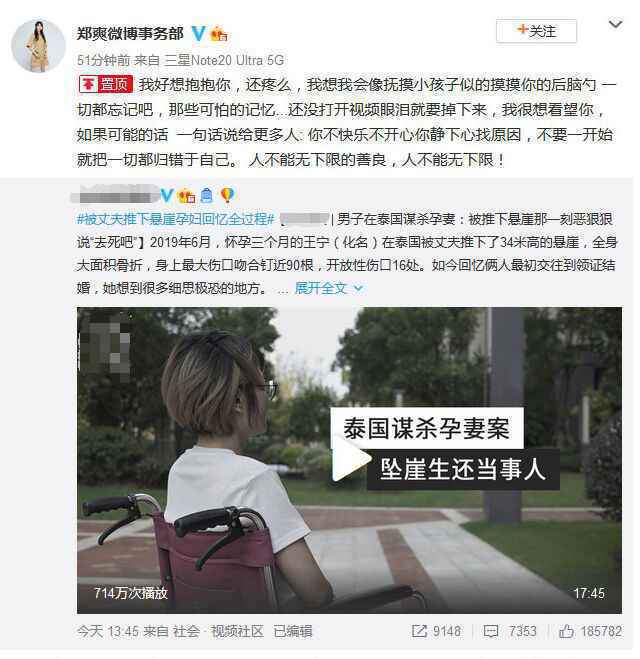Open the profile avatar of 郑爽微博事务部

pyautogui.click(x=38, y=46)
